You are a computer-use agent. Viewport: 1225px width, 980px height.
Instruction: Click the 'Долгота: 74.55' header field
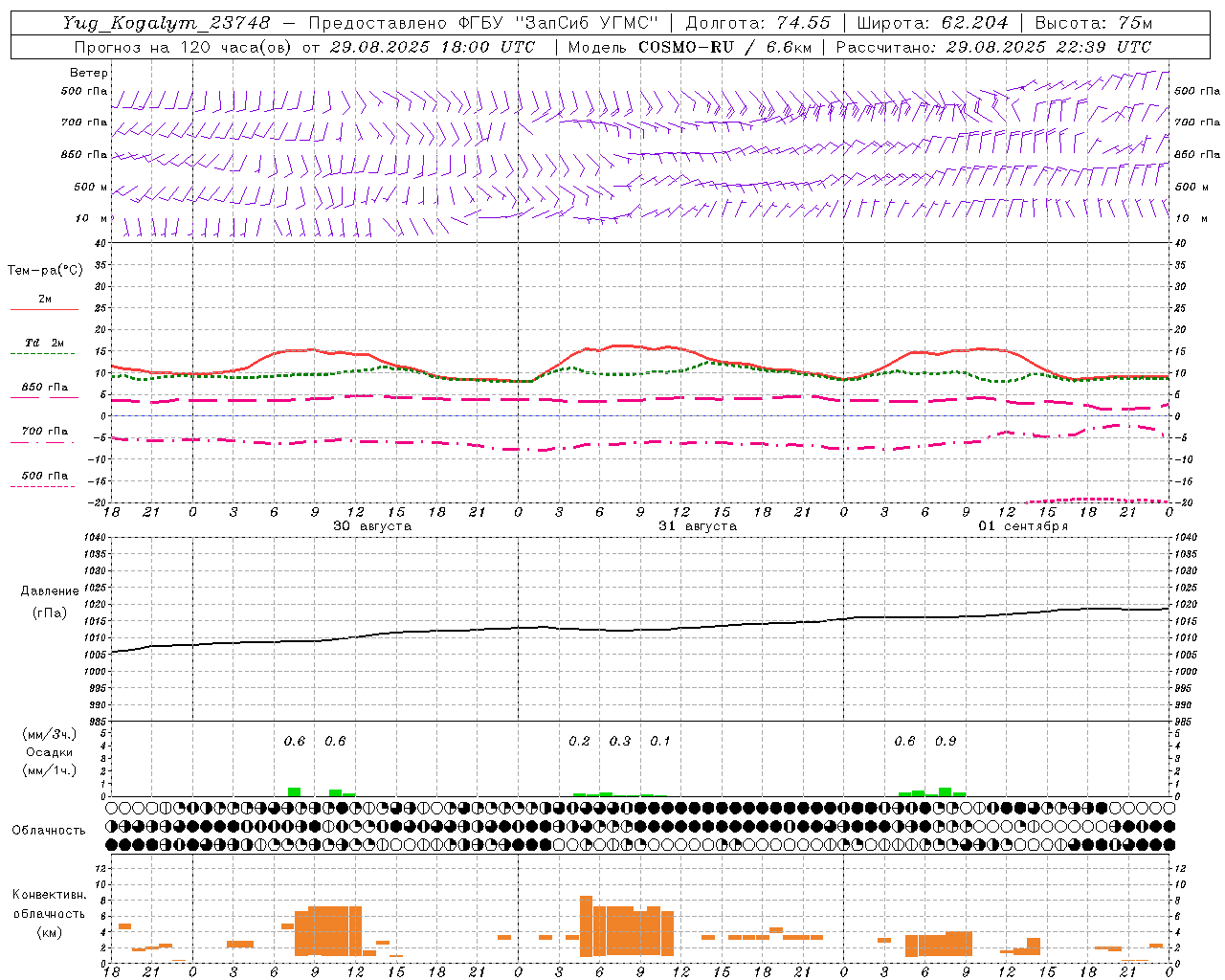coord(759,23)
